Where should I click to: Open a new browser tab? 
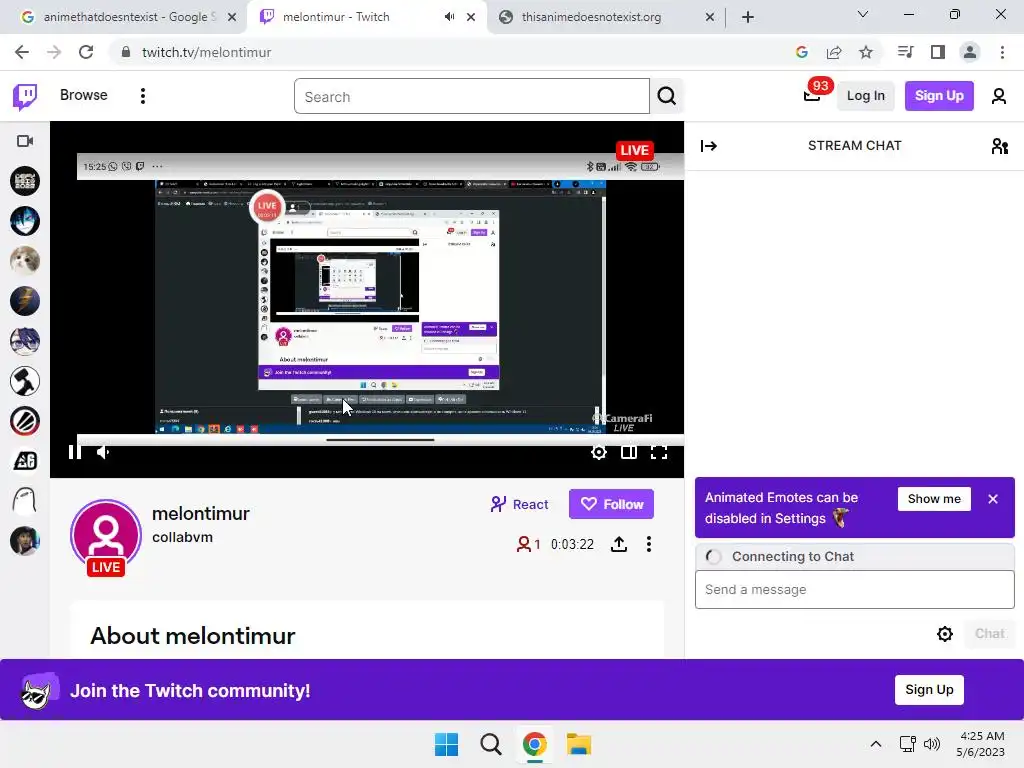(748, 17)
